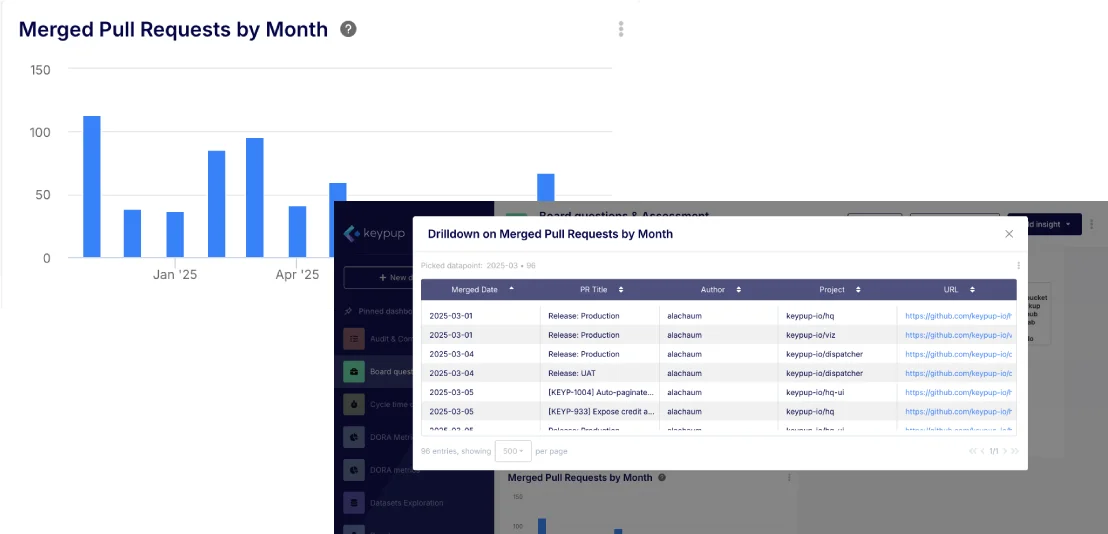Open the 500 per page dropdown
The height and width of the screenshot is (534, 1108).
coord(513,451)
